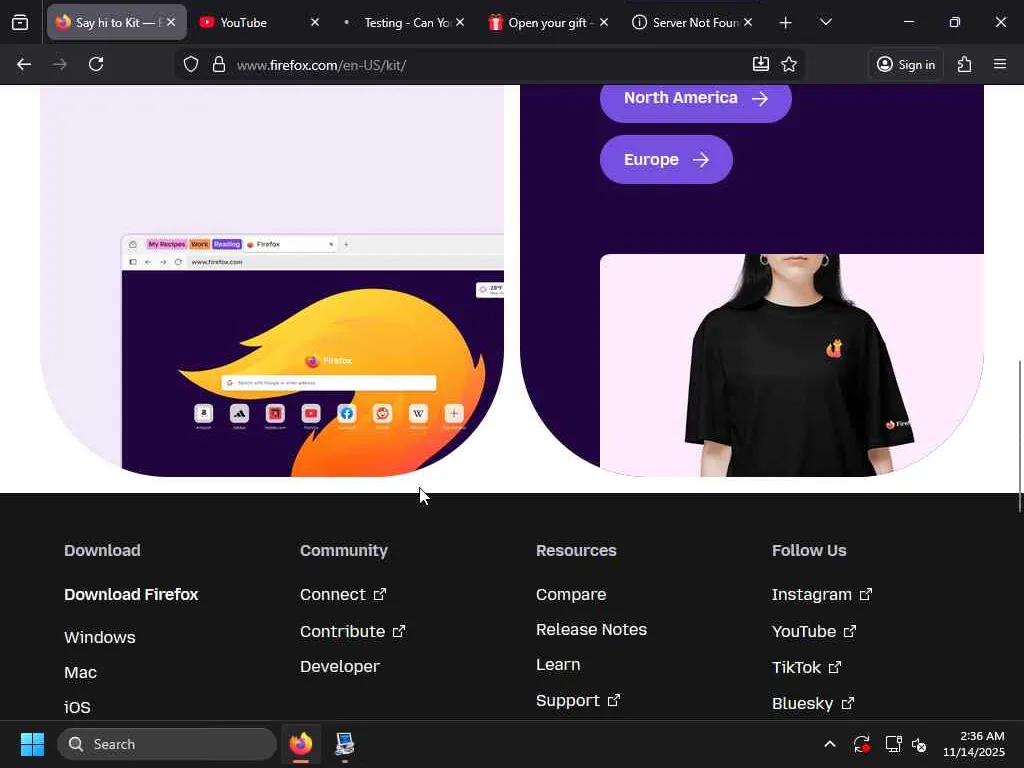Open the YouTube follow link in footer
Image resolution: width=1024 pixels, height=768 pixels.
click(x=814, y=632)
